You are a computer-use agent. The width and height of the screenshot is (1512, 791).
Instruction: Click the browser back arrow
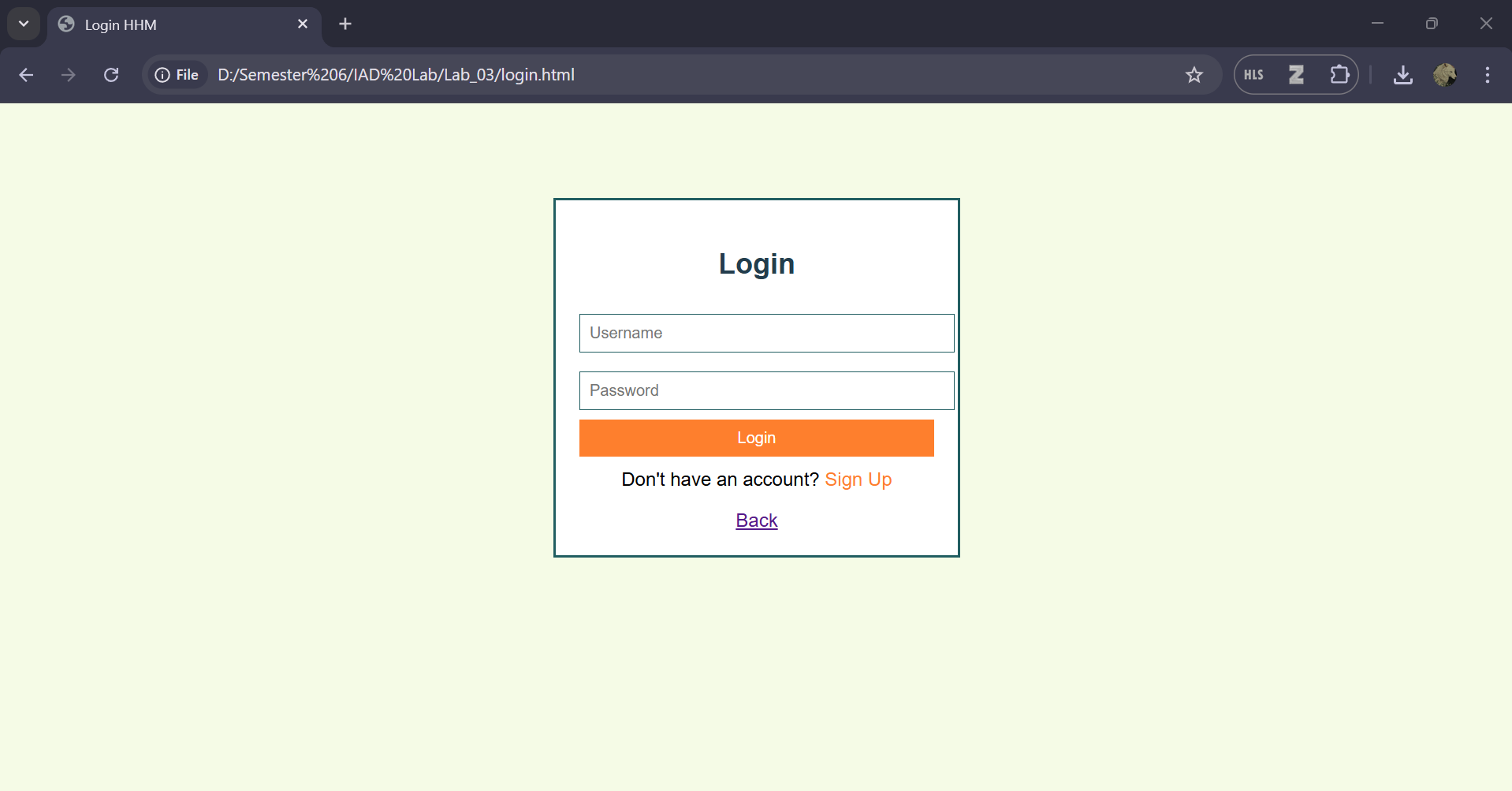26,75
